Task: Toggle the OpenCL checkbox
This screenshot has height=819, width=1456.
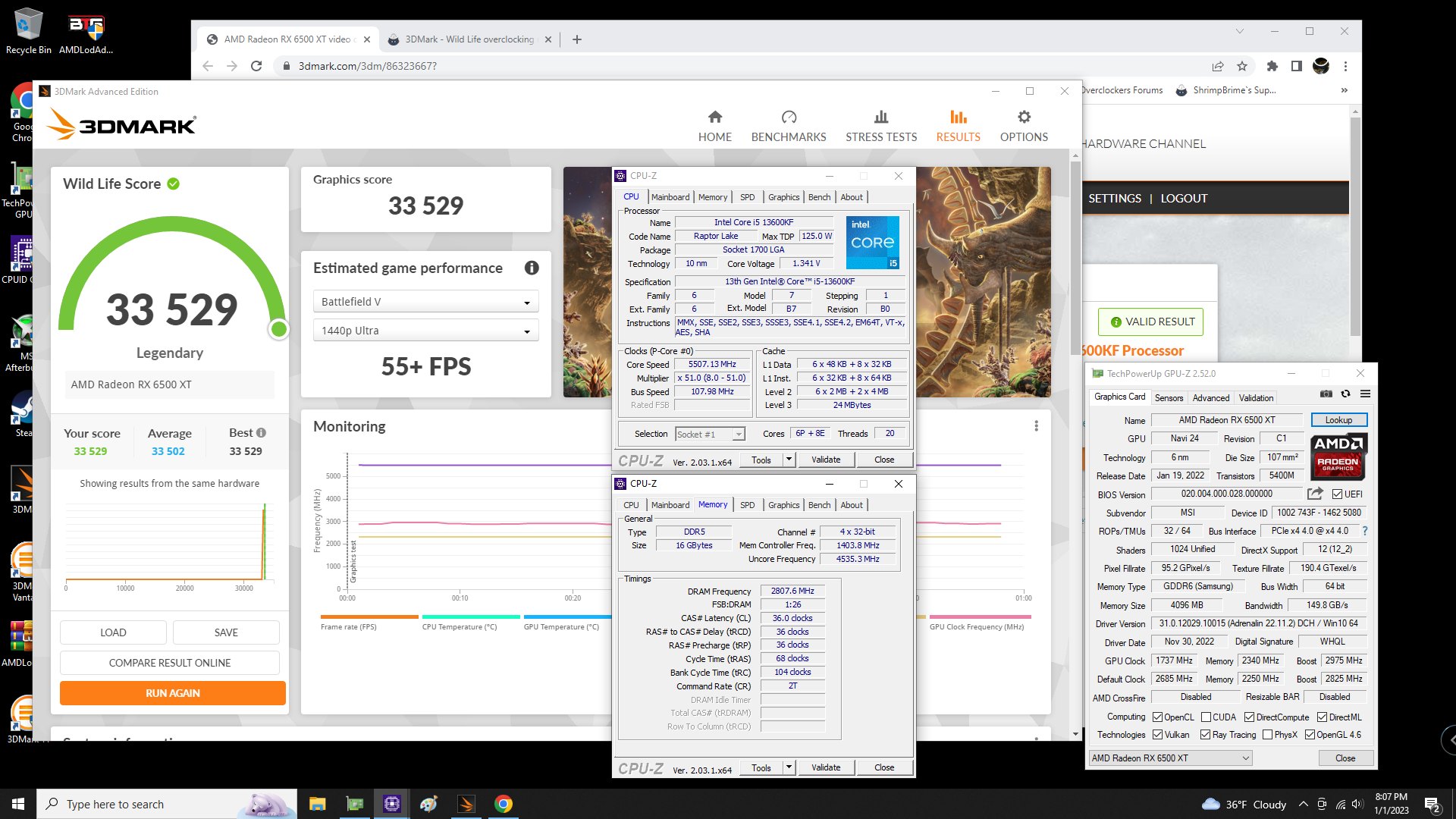Action: [1157, 717]
